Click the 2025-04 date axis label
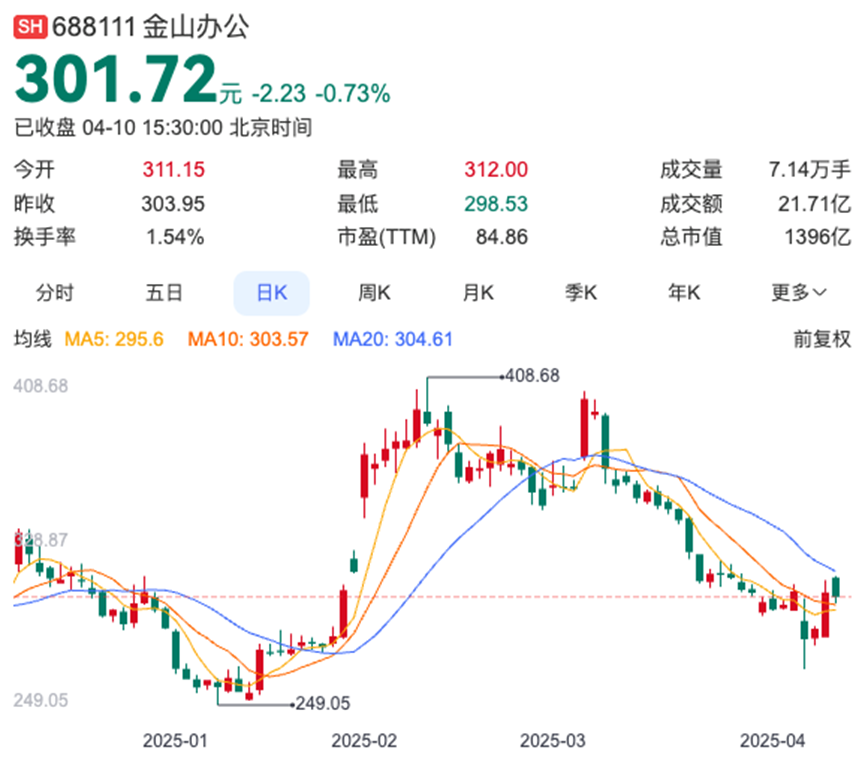The width and height of the screenshot is (865, 768). [772, 740]
